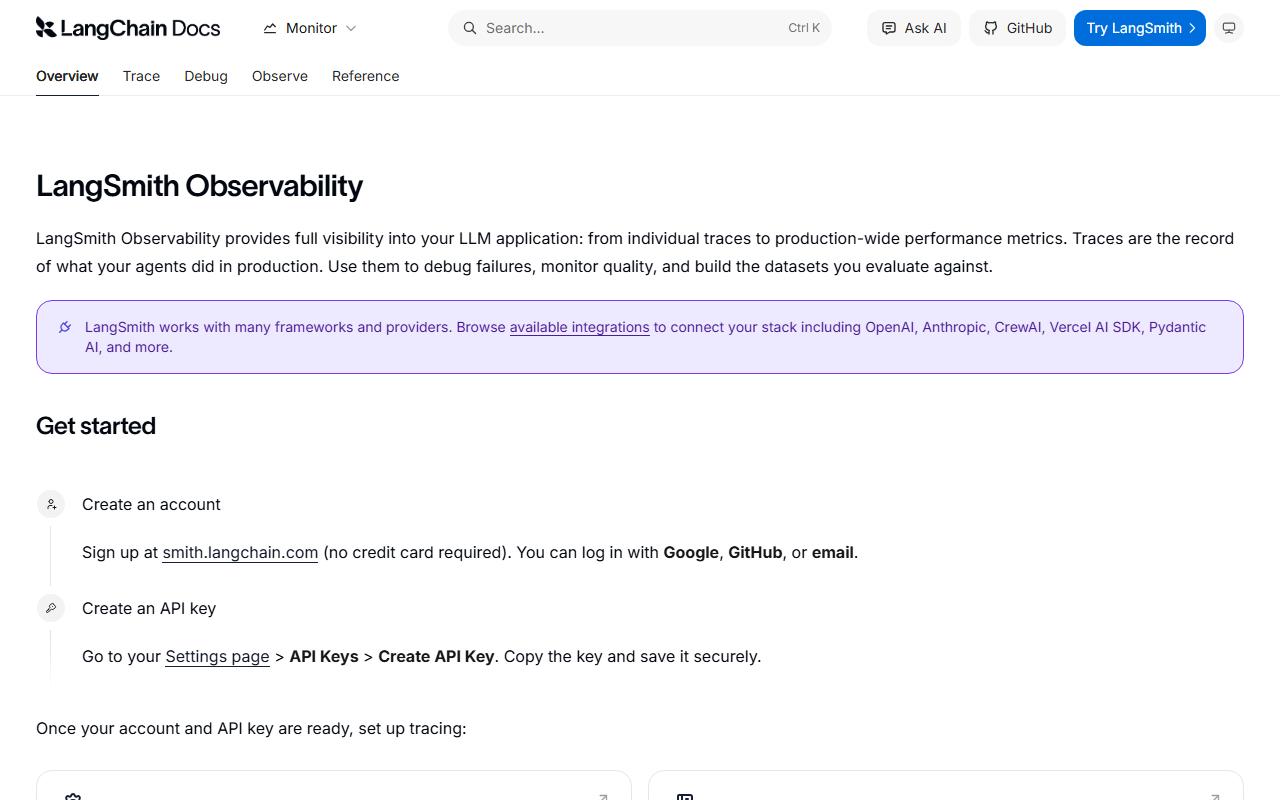Toggle the theme mode monitor icon
1280x800 pixels.
click(1229, 28)
